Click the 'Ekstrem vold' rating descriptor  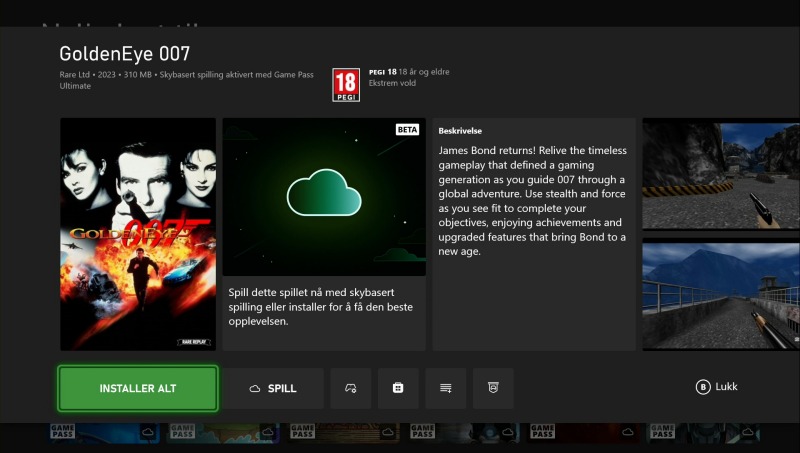(x=392, y=83)
